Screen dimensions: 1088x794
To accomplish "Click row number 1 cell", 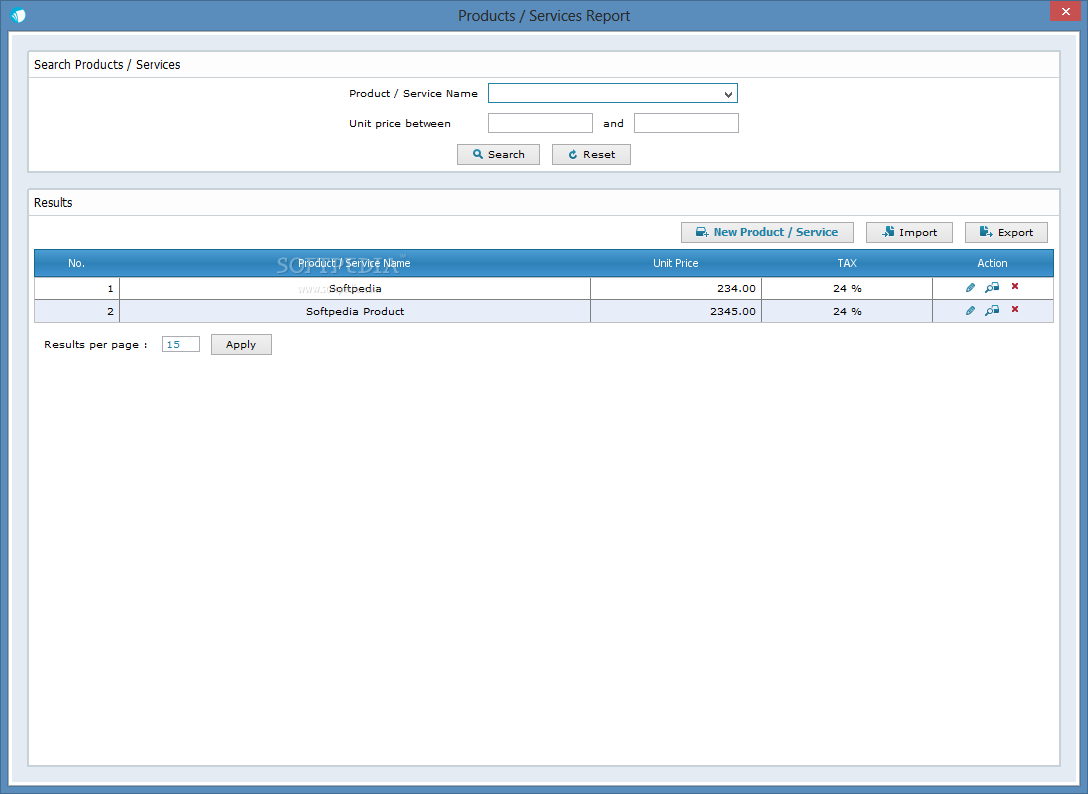I will pyautogui.click(x=77, y=288).
